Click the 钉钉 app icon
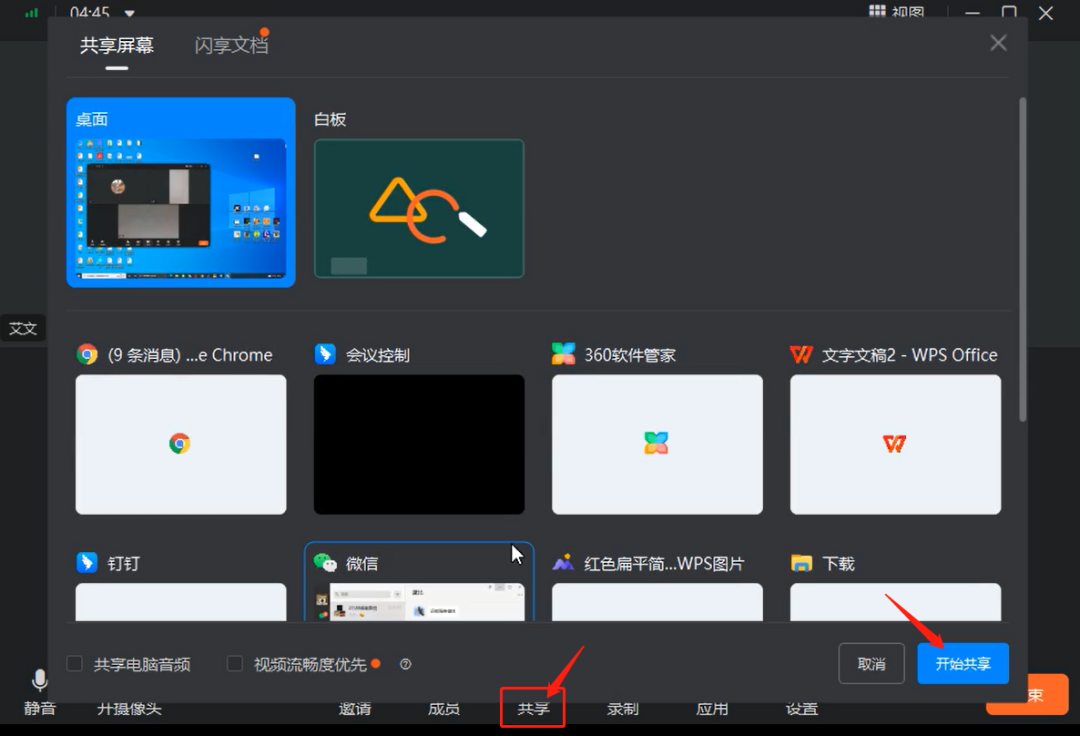1080x736 pixels. 87,562
